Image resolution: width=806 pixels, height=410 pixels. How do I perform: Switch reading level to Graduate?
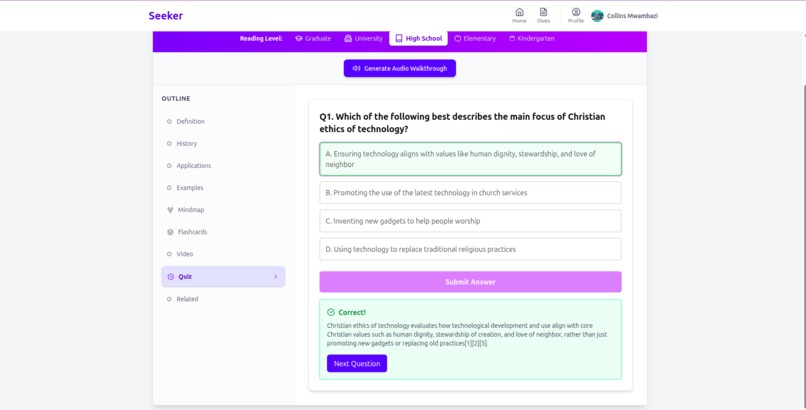click(313, 39)
